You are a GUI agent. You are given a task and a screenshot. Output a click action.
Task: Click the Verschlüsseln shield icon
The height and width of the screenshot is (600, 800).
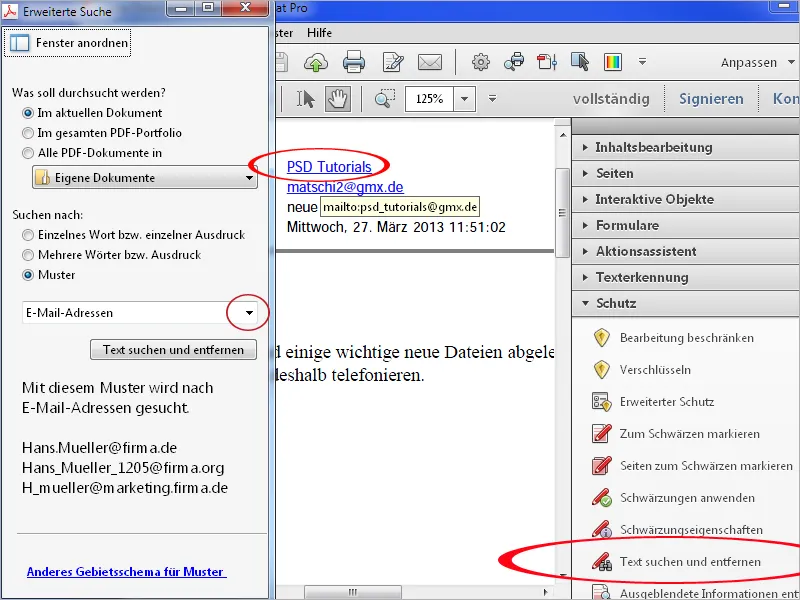click(602, 370)
